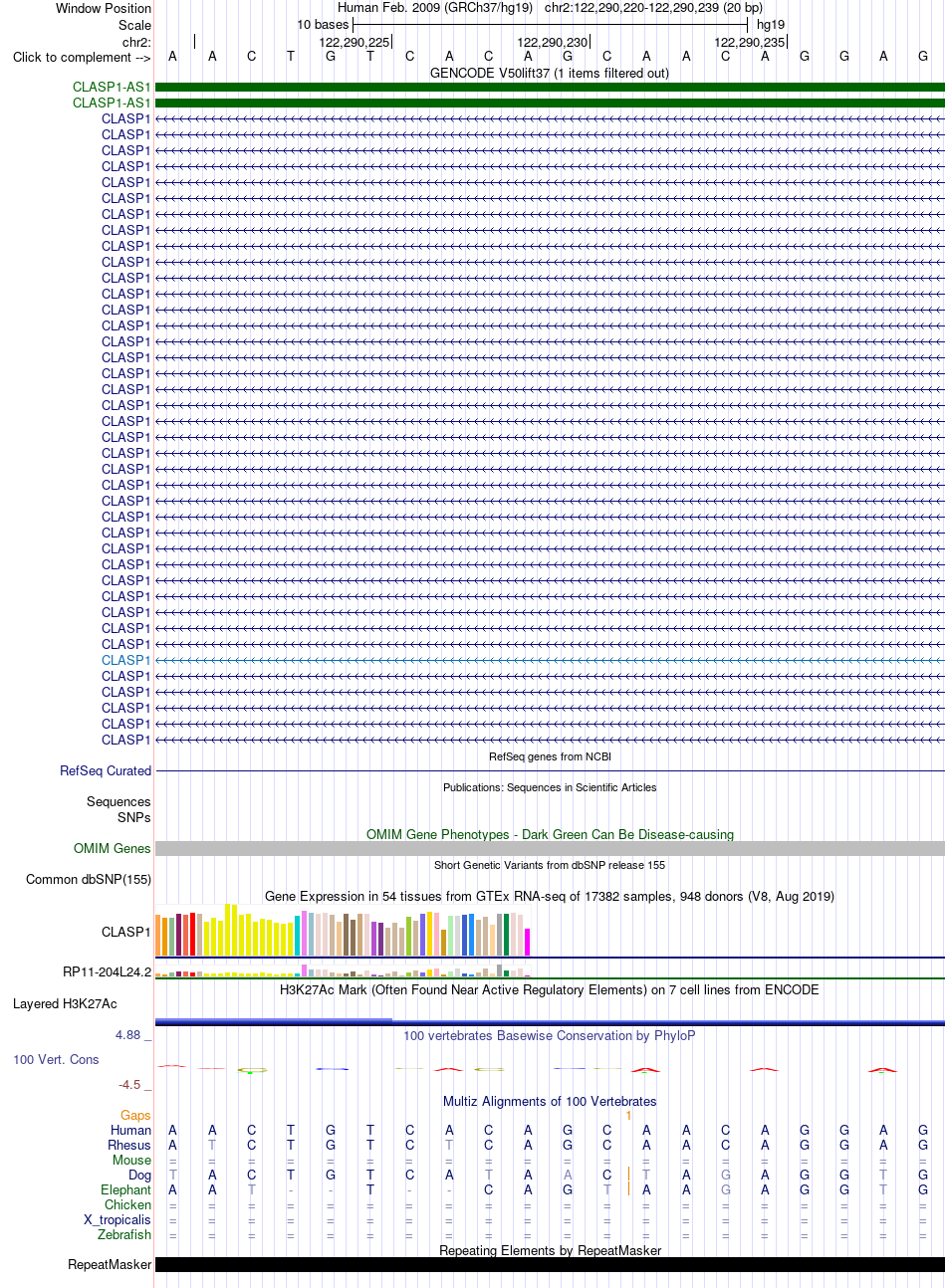This screenshot has width=946, height=1288.
Task: Open Repeating Elements by RepeatMasker title
Action: (550, 1251)
